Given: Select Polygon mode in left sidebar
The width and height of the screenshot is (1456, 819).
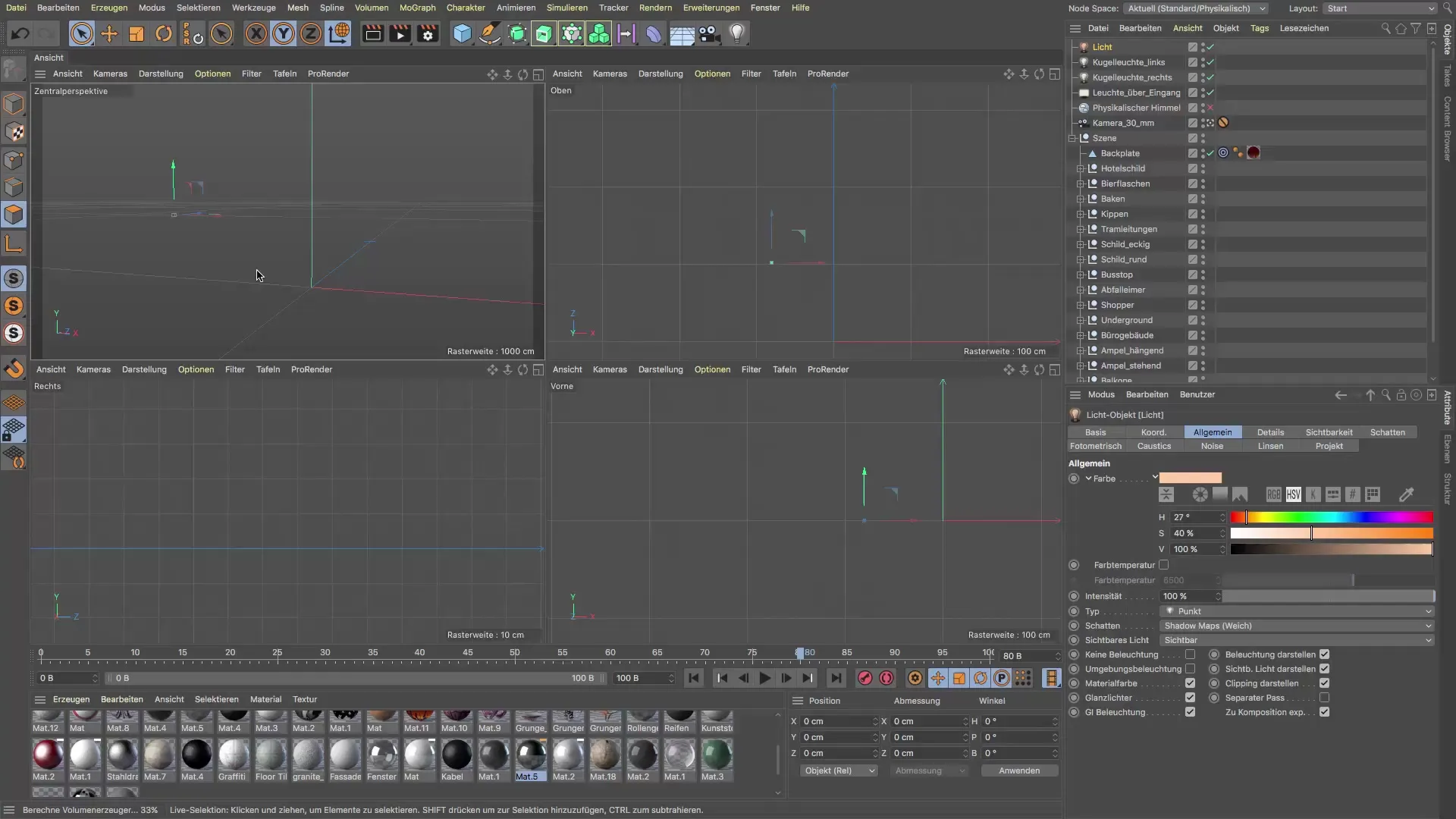Looking at the screenshot, I should click(x=14, y=215).
